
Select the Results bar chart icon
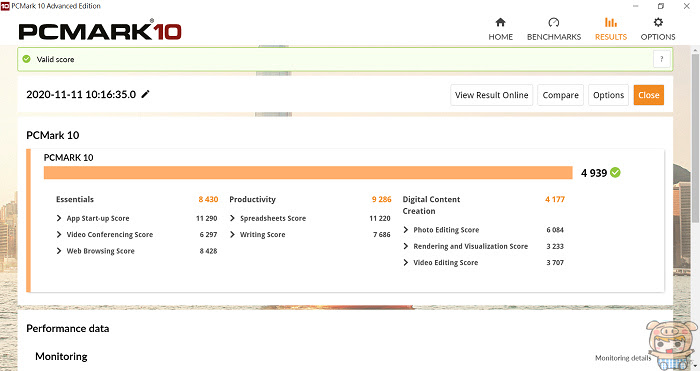[x=611, y=22]
